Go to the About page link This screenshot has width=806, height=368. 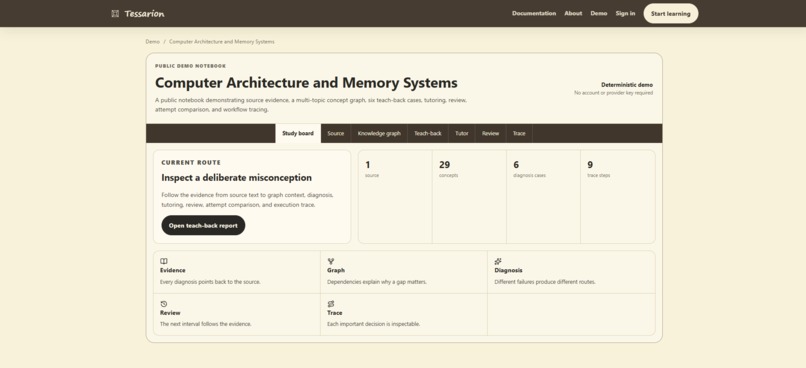tap(573, 13)
